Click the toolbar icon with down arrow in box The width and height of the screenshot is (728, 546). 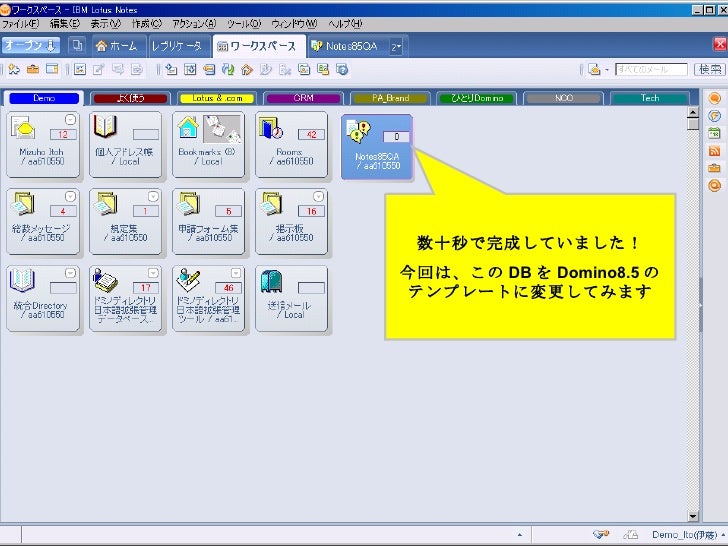pos(190,70)
